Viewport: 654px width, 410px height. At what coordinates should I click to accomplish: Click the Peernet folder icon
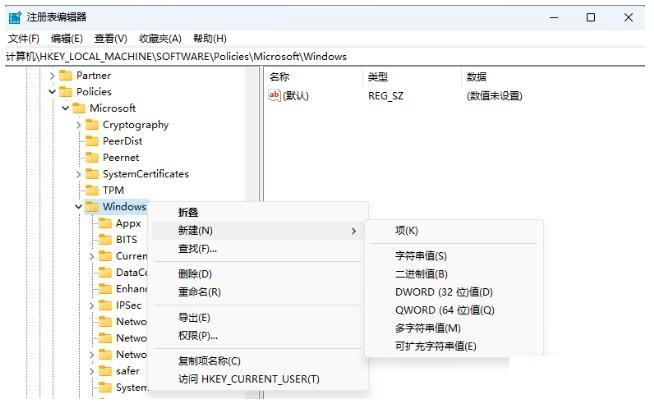pos(92,158)
